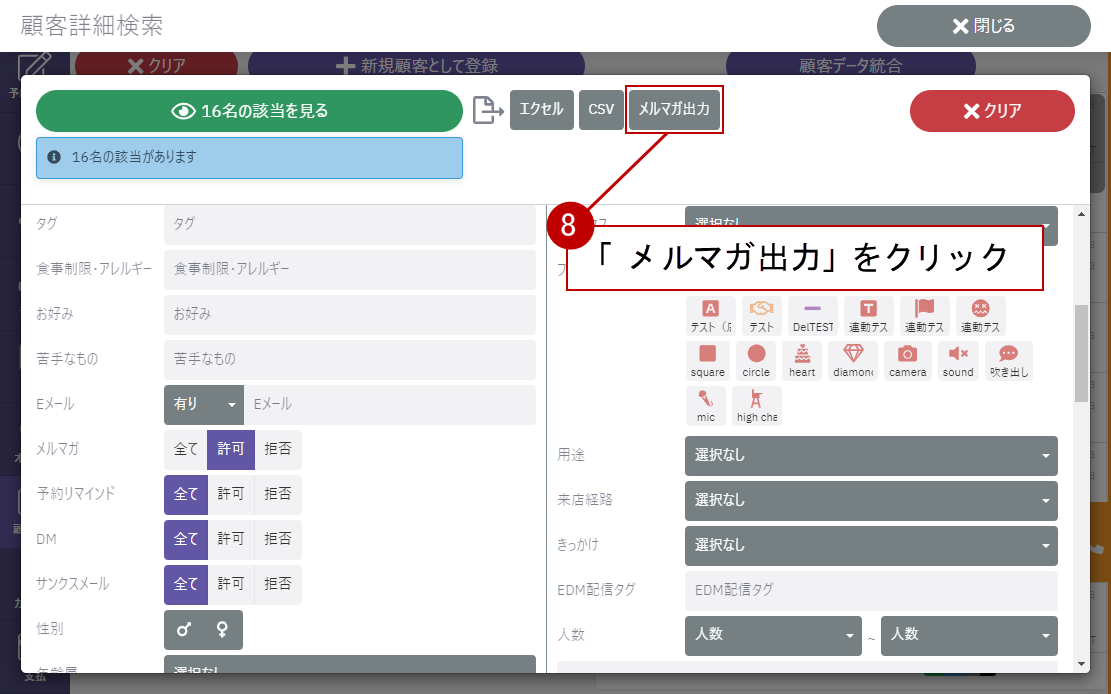The height and width of the screenshot is (694, 1111).
Task: Select the sound mute flag icon
Action: (958, 360)
